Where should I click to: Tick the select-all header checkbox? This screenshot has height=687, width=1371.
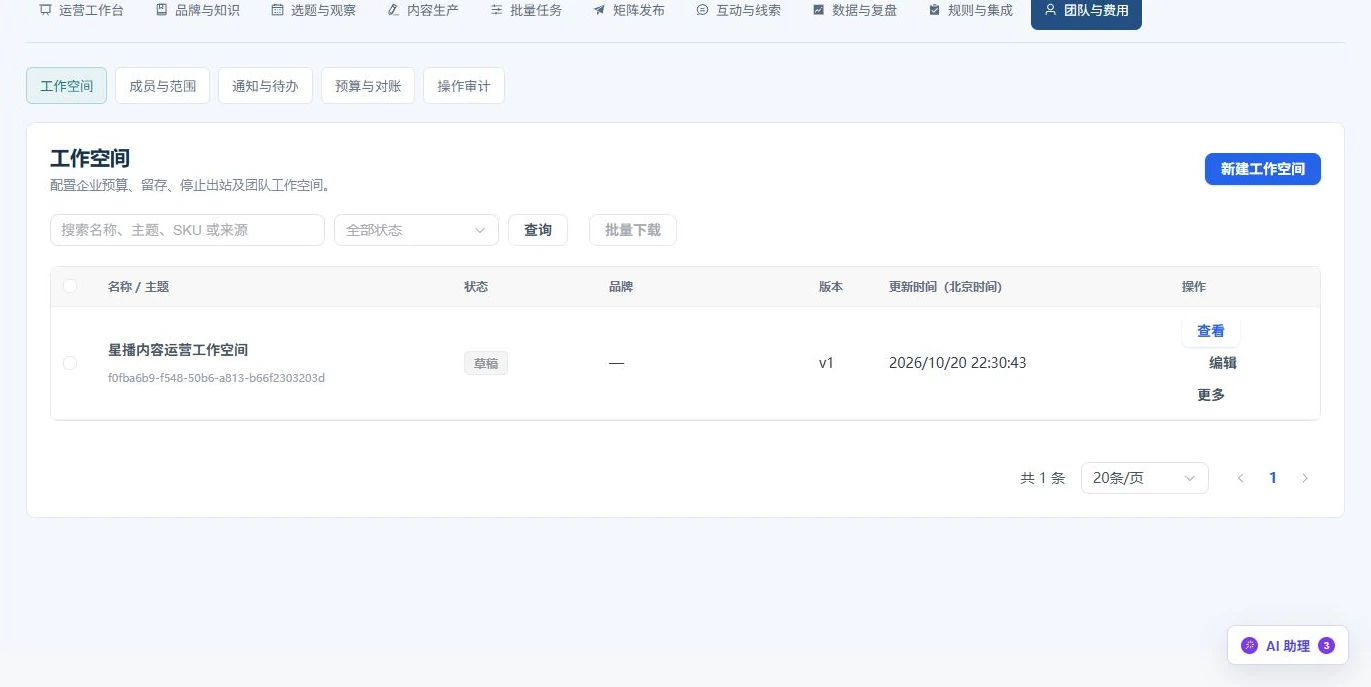[x=70, y=286]
